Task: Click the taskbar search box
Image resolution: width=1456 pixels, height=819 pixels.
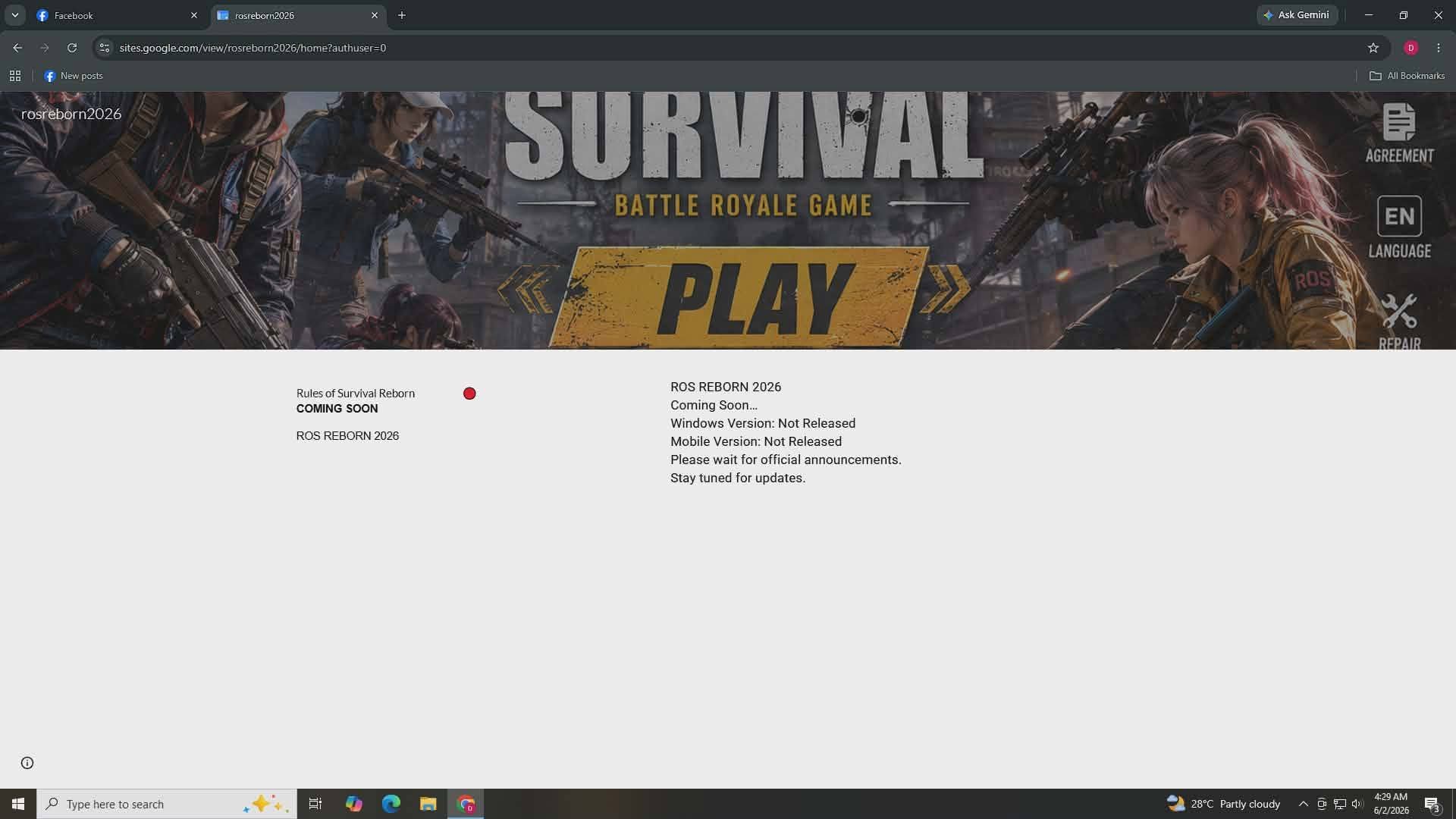Action: click(167, 804)
